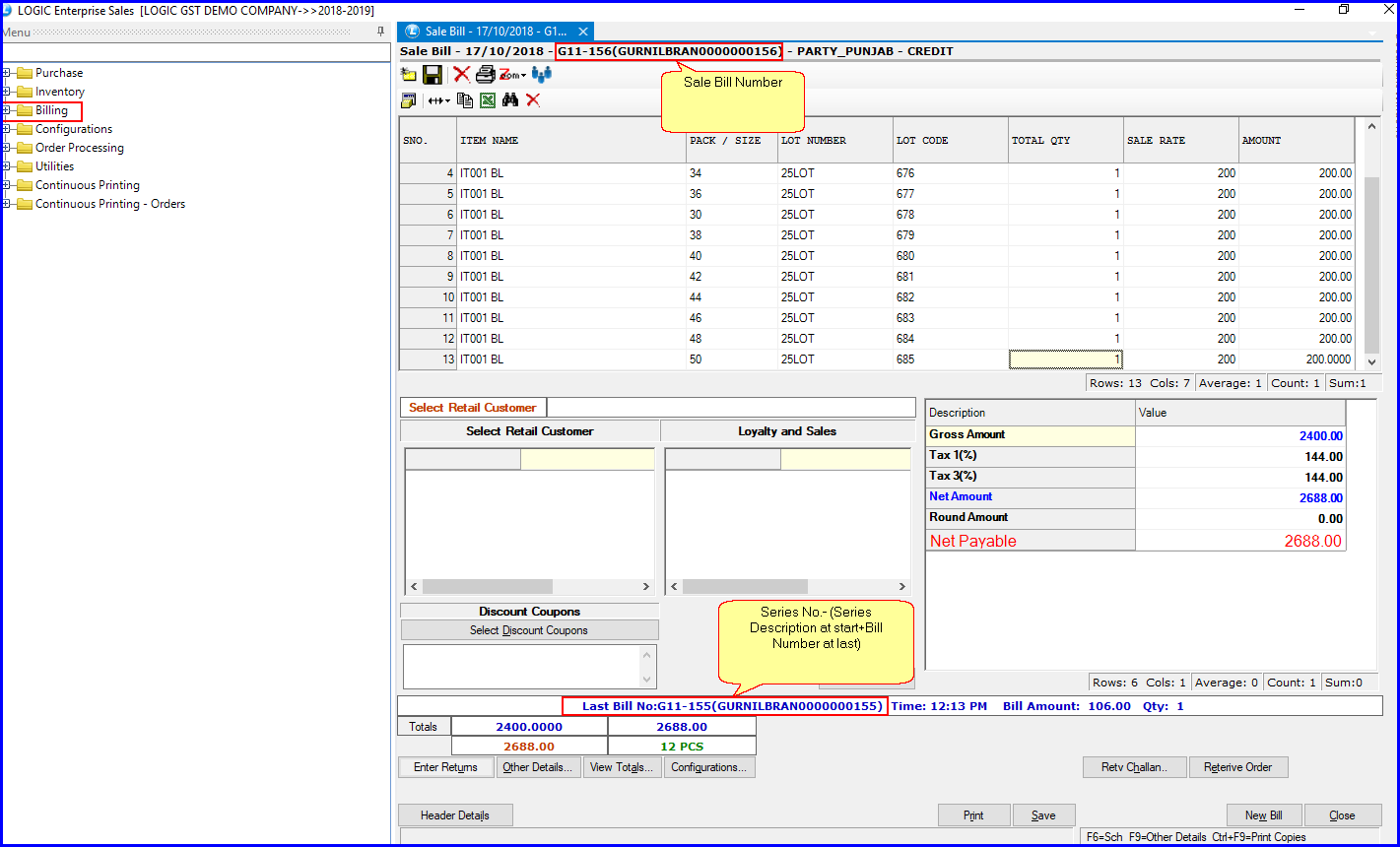Click the AMOUNT column header
The image size is (1400, 847).
[1296, 141]
